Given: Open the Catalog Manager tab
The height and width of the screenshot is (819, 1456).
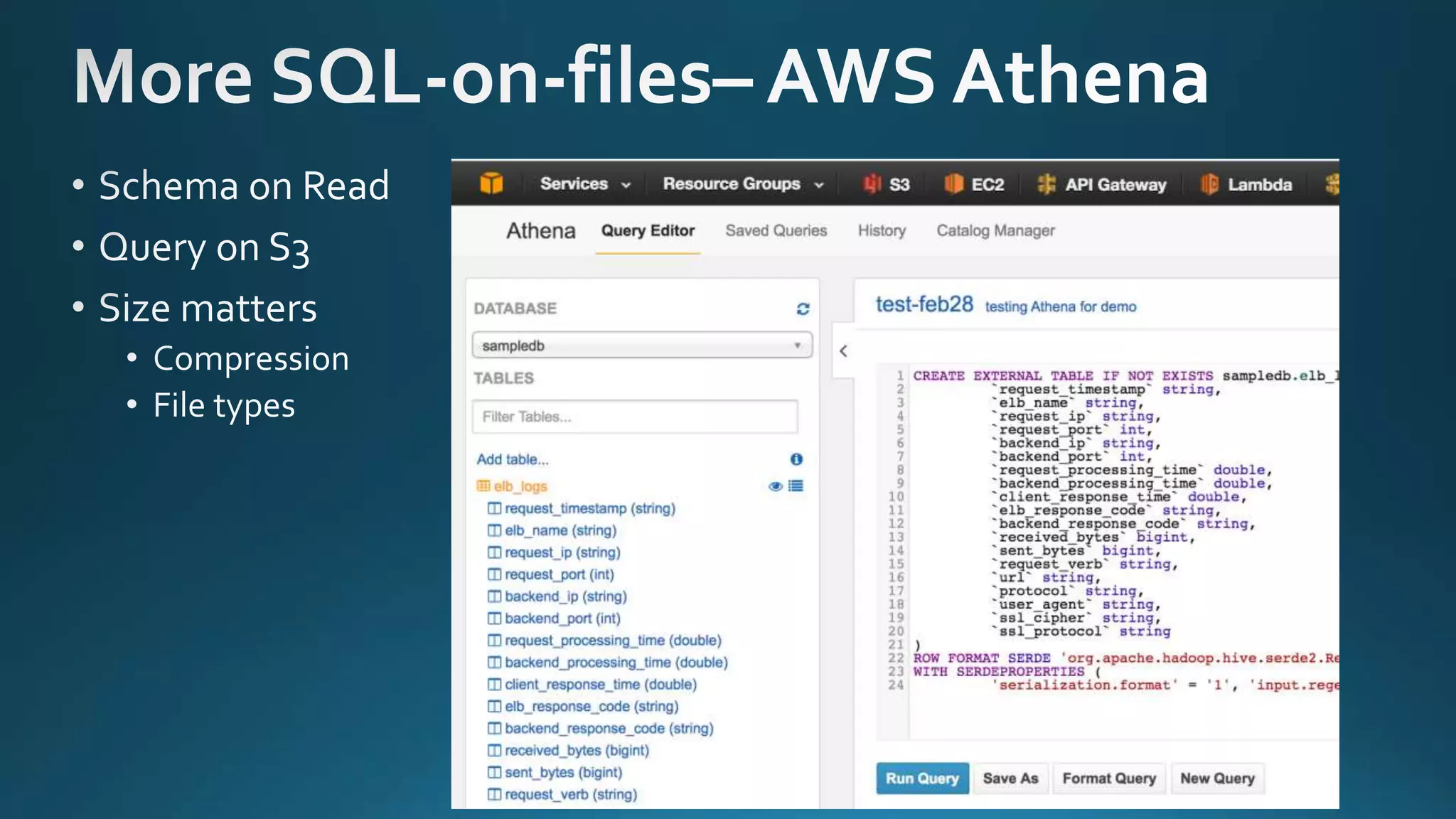Looking at the screenshot, I should 995,231.
